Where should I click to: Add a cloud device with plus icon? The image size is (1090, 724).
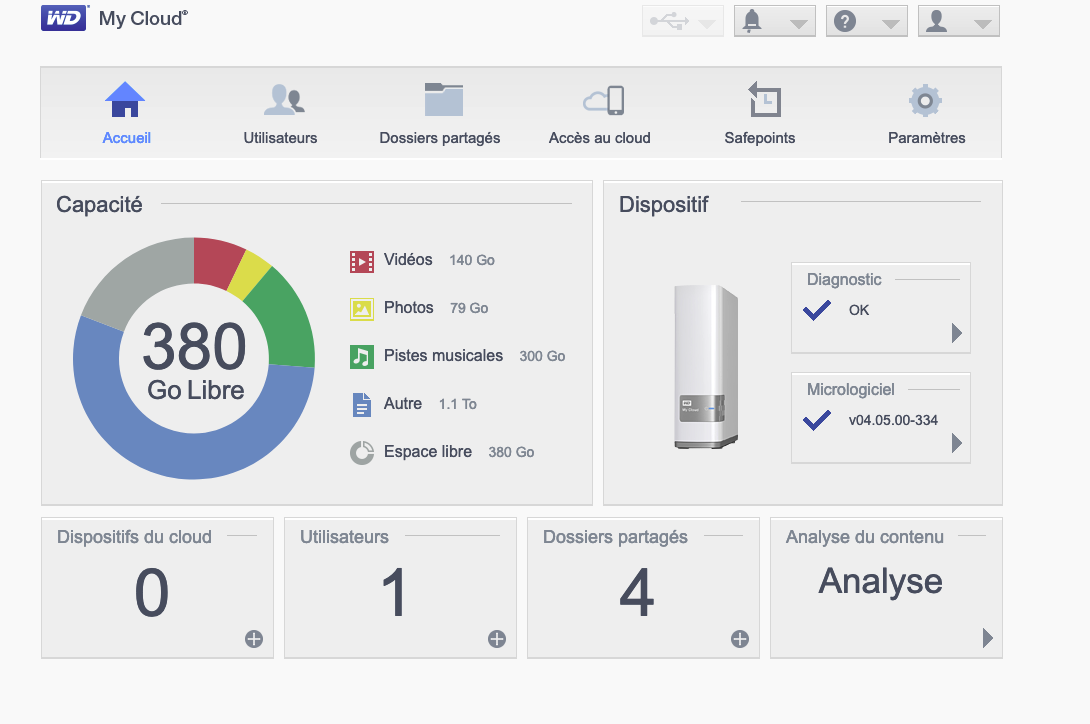(254, 639)
